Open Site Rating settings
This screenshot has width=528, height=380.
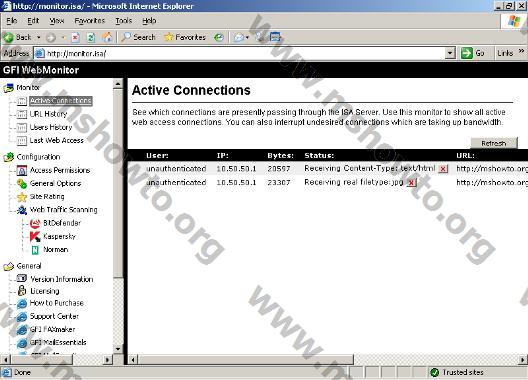click(47, 197)
